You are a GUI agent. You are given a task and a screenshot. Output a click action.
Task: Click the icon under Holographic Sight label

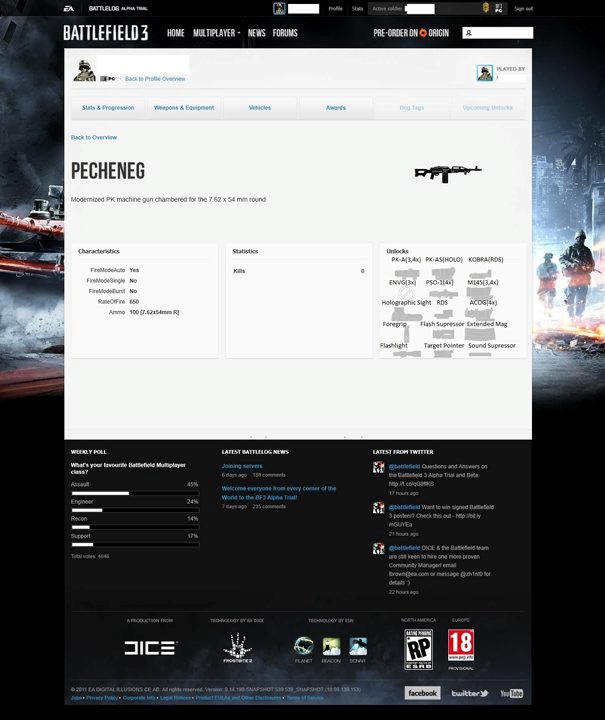point(406,314)
